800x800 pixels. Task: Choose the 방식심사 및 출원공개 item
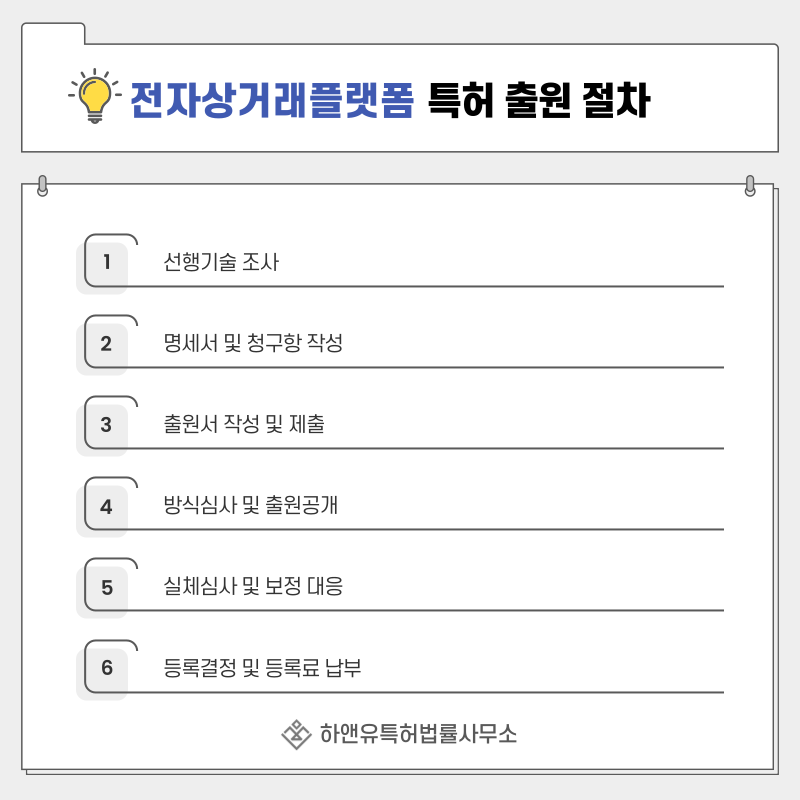251,505
